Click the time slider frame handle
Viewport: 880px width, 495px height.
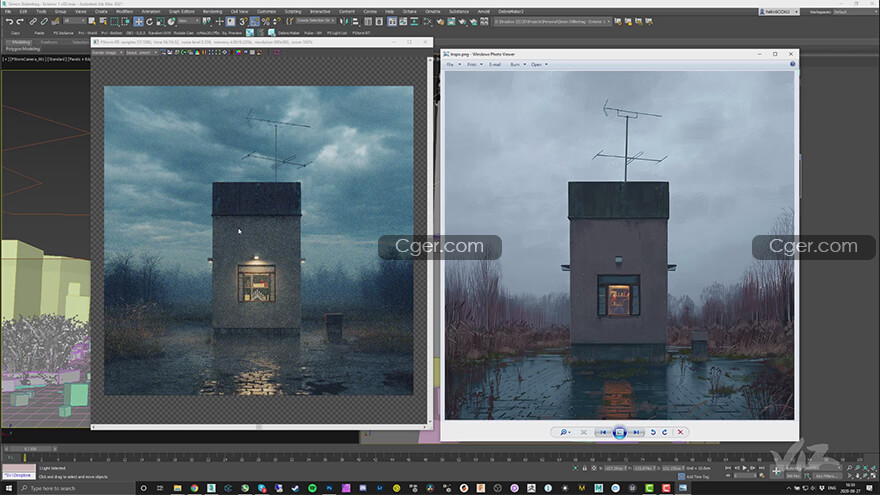point(30,448)
